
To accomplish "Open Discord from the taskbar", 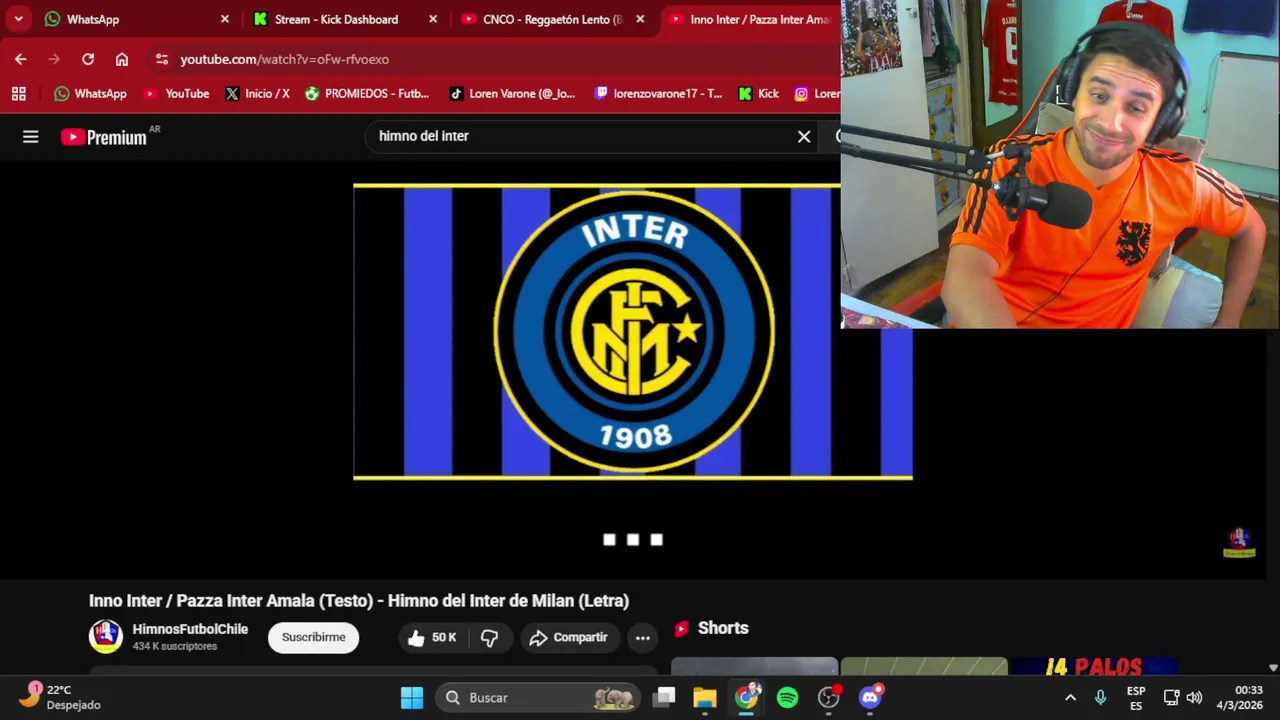I will pyautogui.click(x=870, y=697).
